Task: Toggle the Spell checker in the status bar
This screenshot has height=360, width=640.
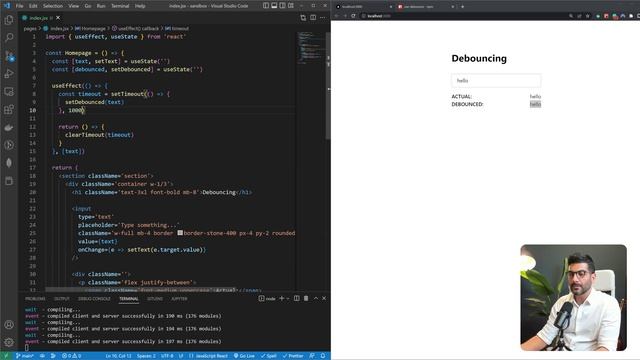Action: coord(269,356)
